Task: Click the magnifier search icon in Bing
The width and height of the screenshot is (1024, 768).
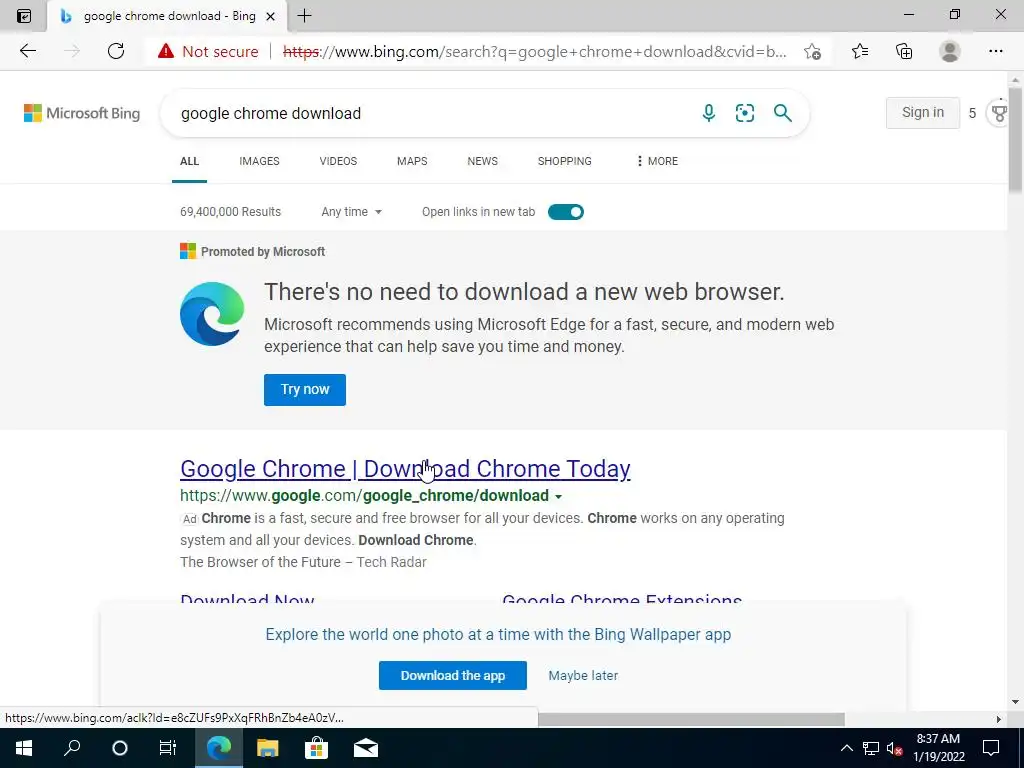Action: click(782, 113)
